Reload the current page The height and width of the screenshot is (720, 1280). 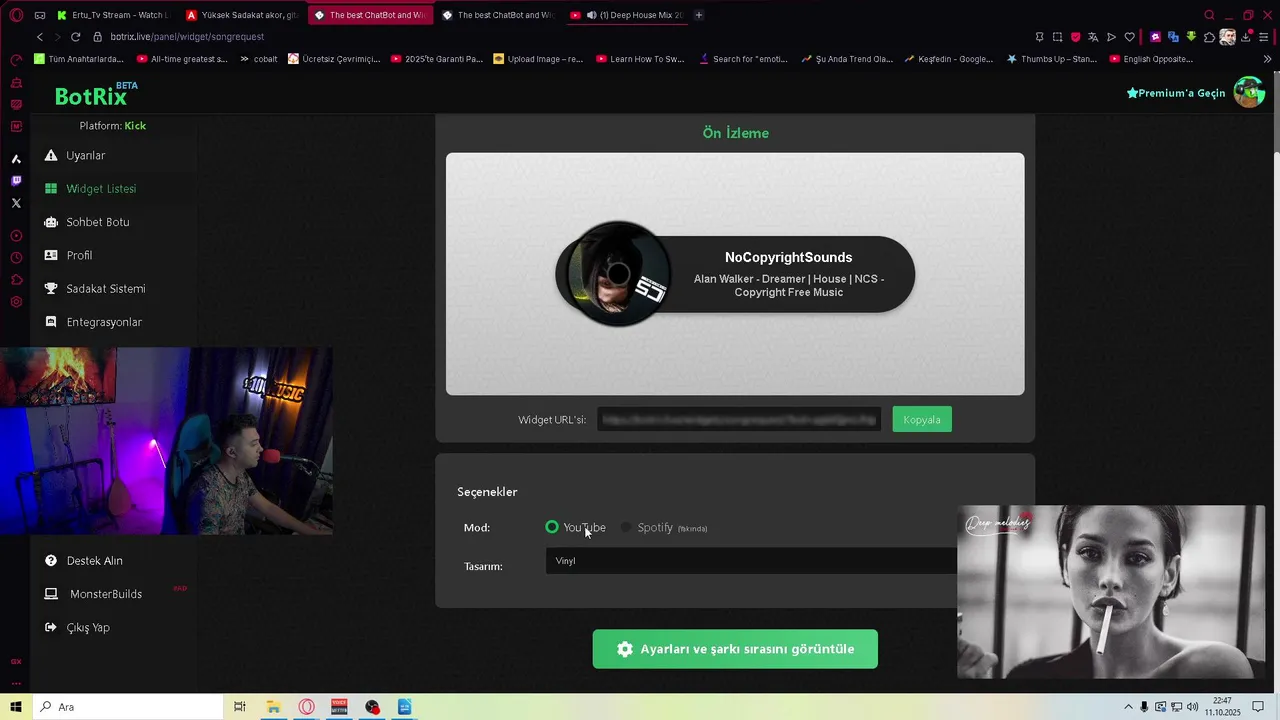coord(75,37)
